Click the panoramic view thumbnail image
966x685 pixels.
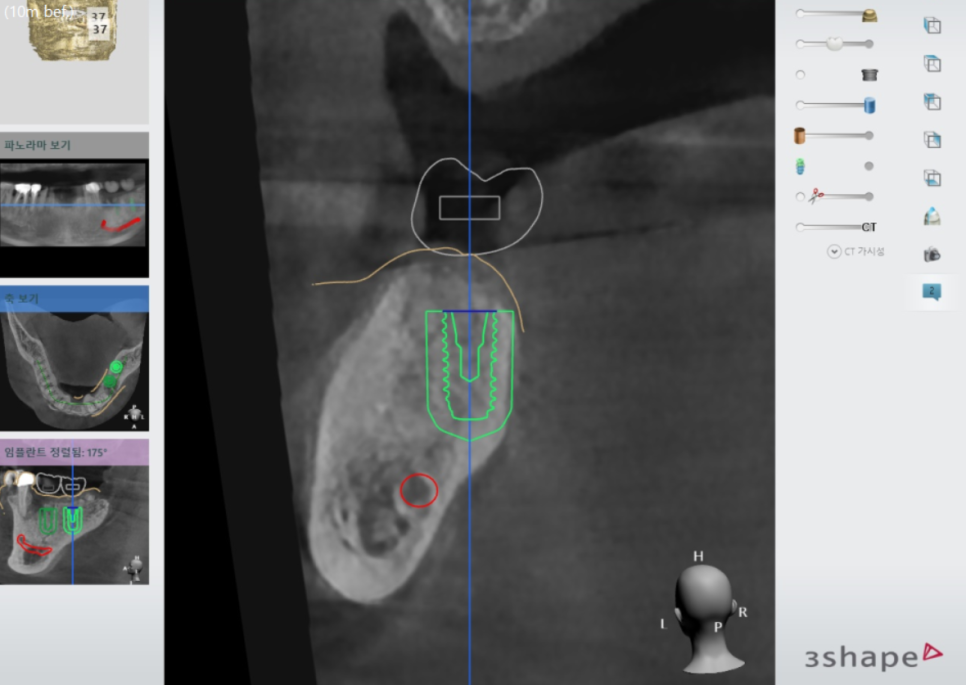click(75, 205)
